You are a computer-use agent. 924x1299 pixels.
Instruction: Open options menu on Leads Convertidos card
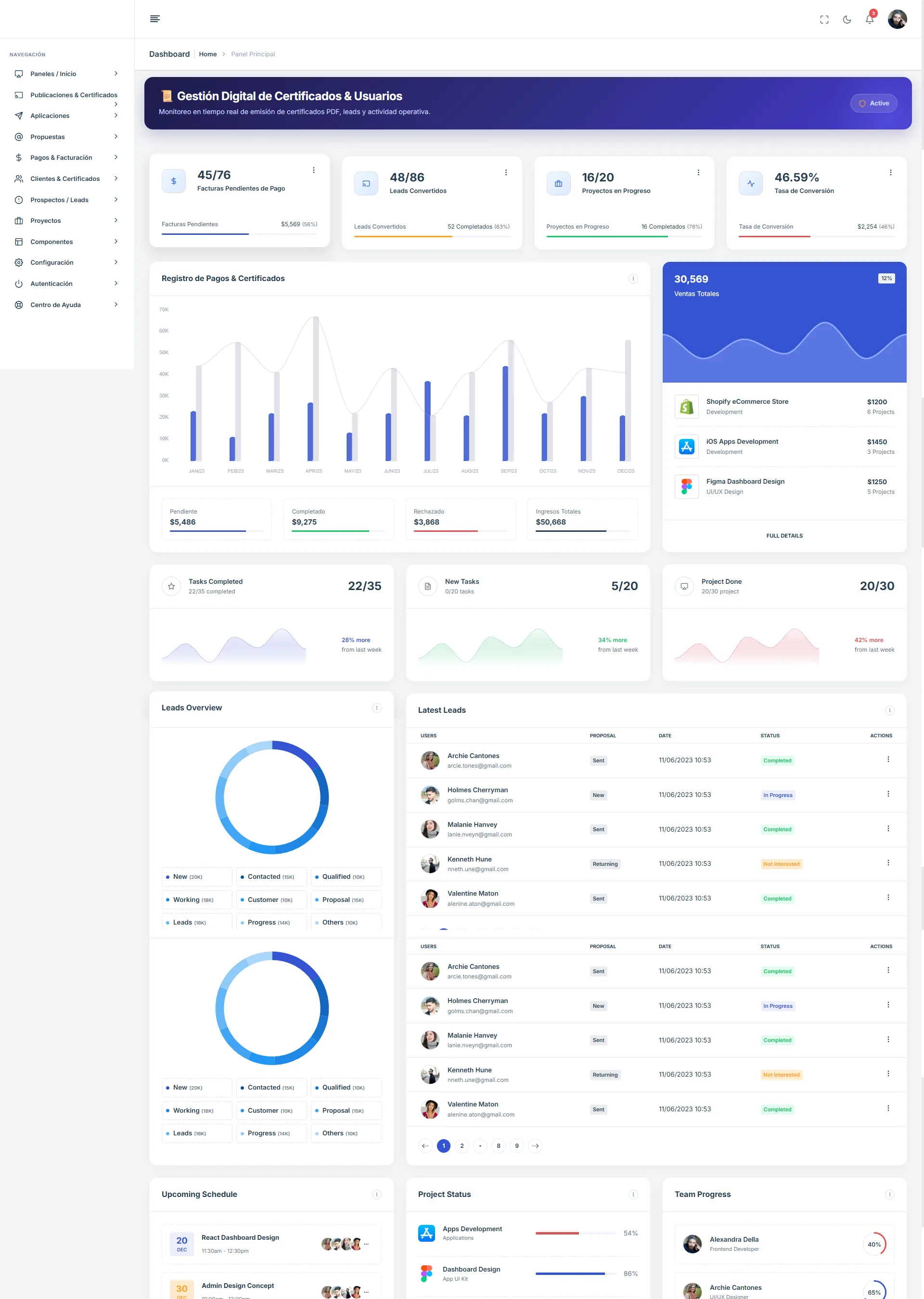click(x=506, y=172)
